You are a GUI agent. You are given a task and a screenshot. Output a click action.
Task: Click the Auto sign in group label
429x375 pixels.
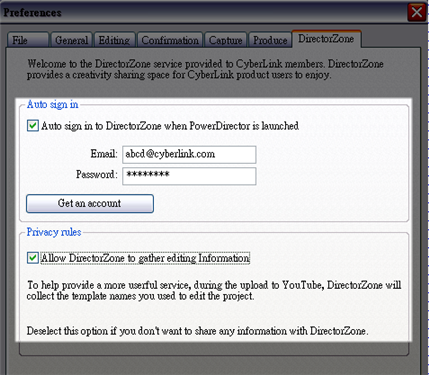53,104
